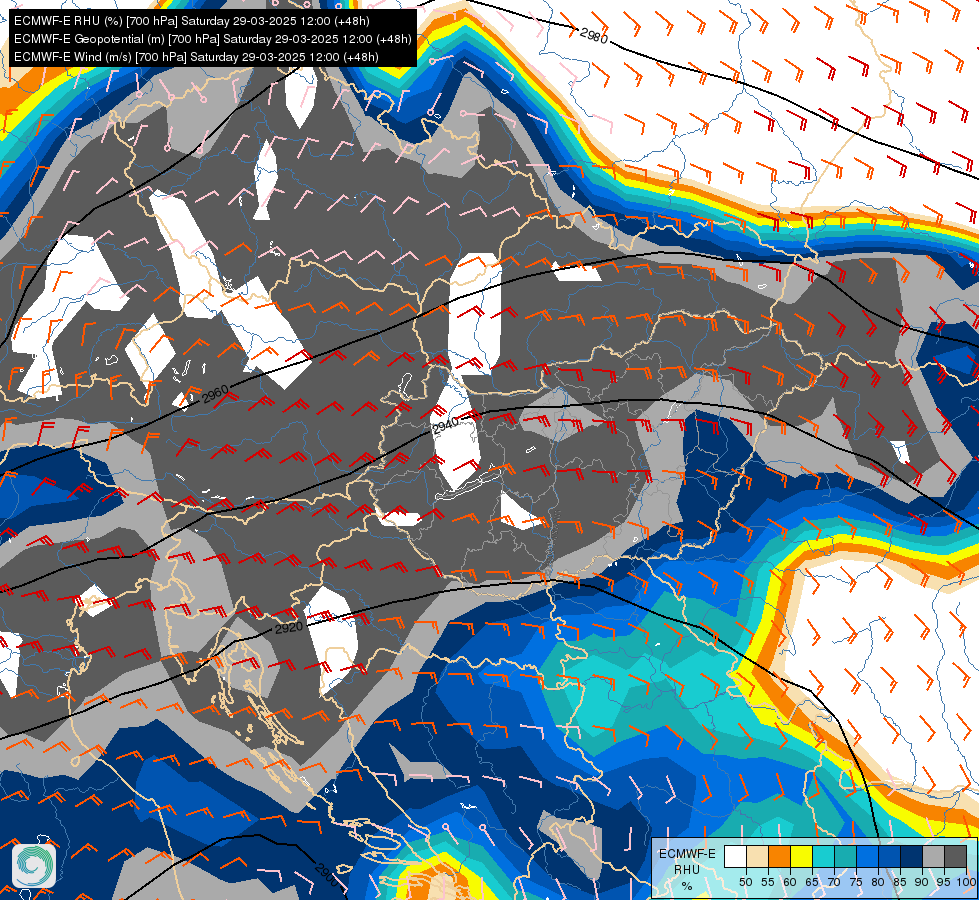Click the 2960 geopotential contour label
This screenshot has height=900, width=979.
pyautogui.click(x=215, y=395)
